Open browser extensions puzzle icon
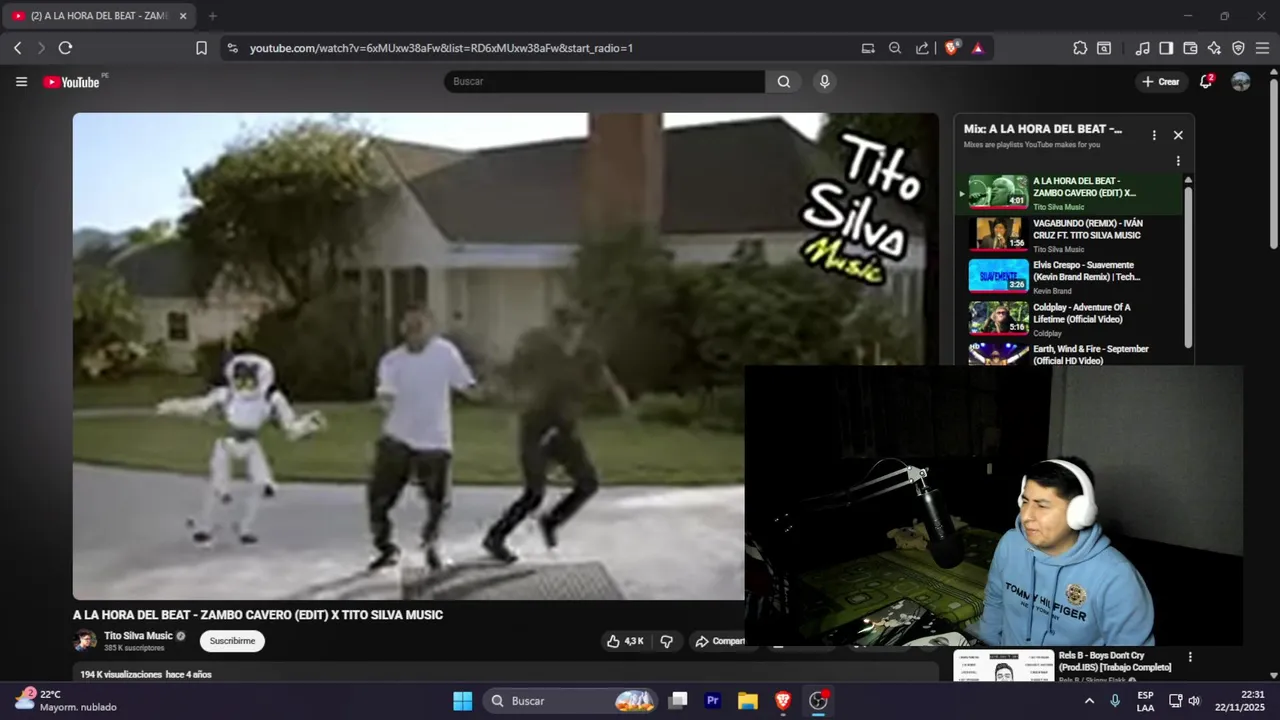The height and width of the screenshot is (720, 1280). (x=1080, y=48)
